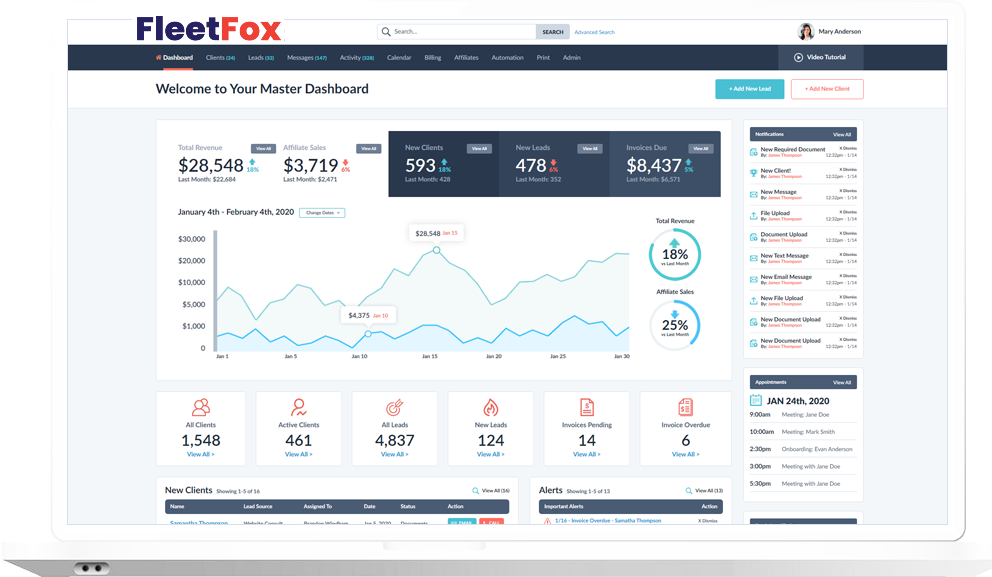Image resolution: width=992 pixels, height=577 pixels.
Task: Open View All link under All Clients 1,548
Action: (x=201, y=454)
